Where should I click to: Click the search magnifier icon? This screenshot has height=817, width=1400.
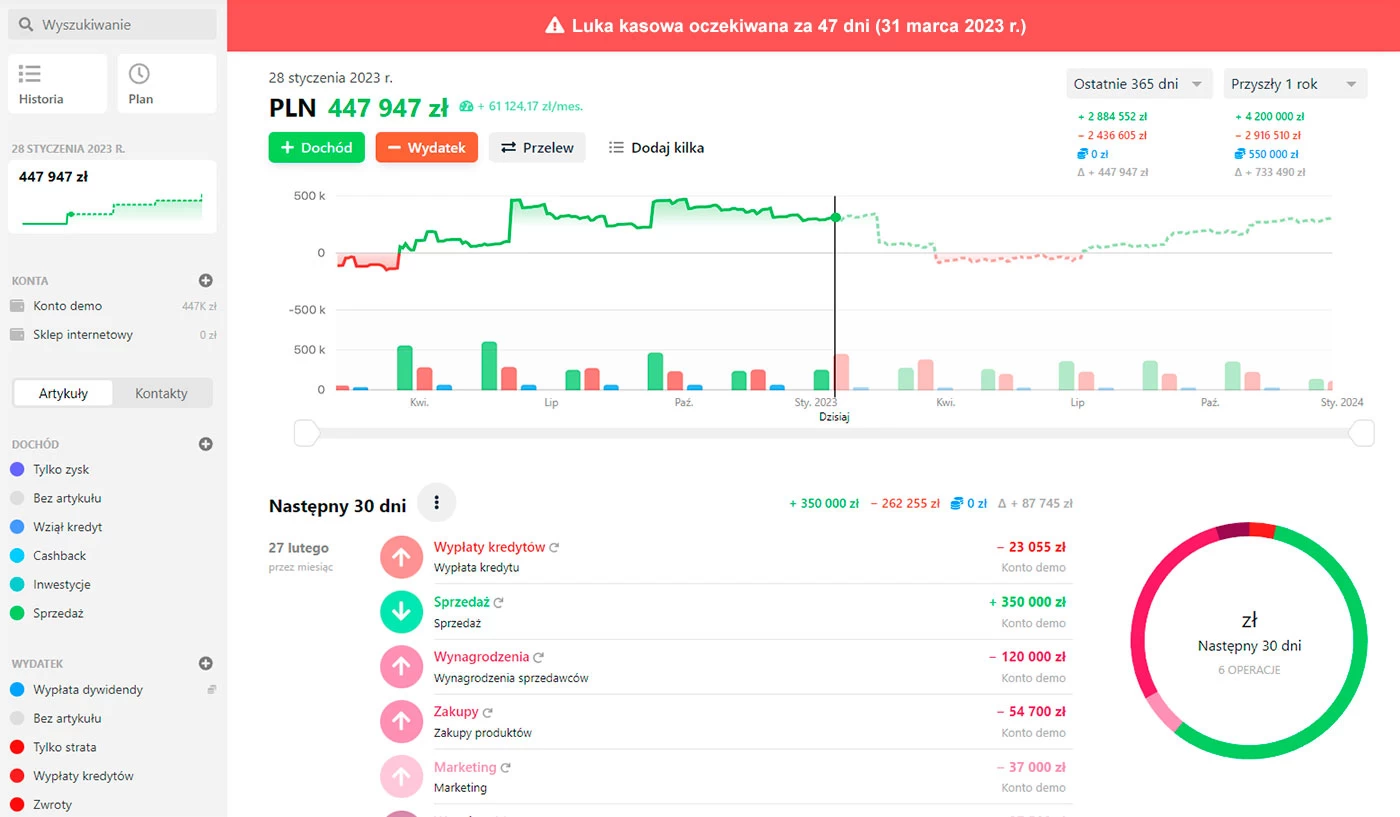tap(27, 24)
